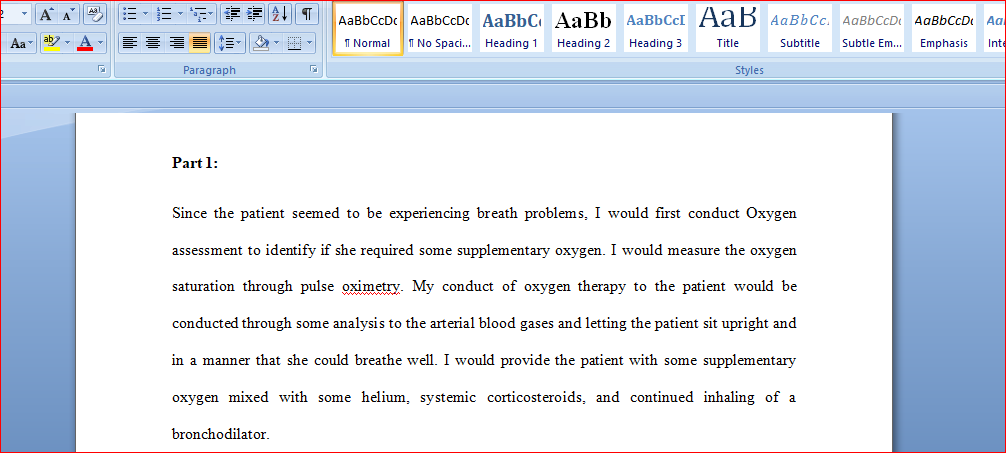Viewport: 1006px width, 453px height.
Task: Apply a bulleted list
Action: point(129,13)
